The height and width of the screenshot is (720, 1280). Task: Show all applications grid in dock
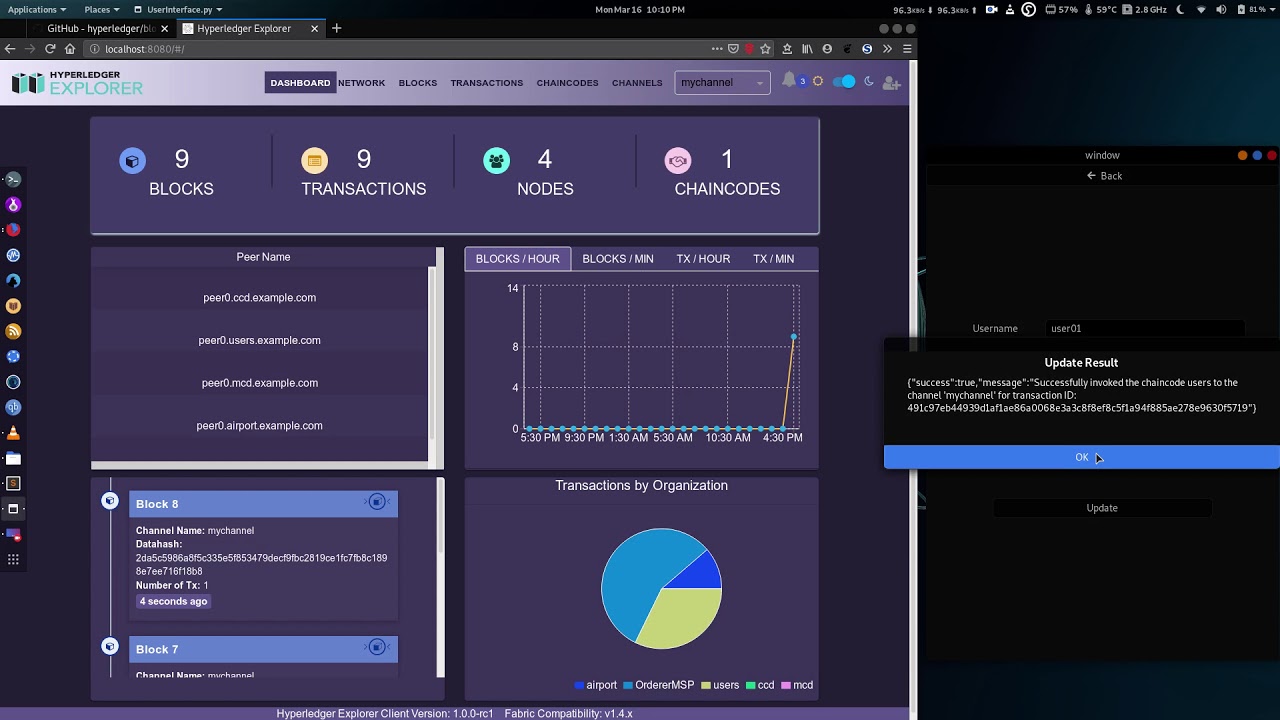pos(13,560)
